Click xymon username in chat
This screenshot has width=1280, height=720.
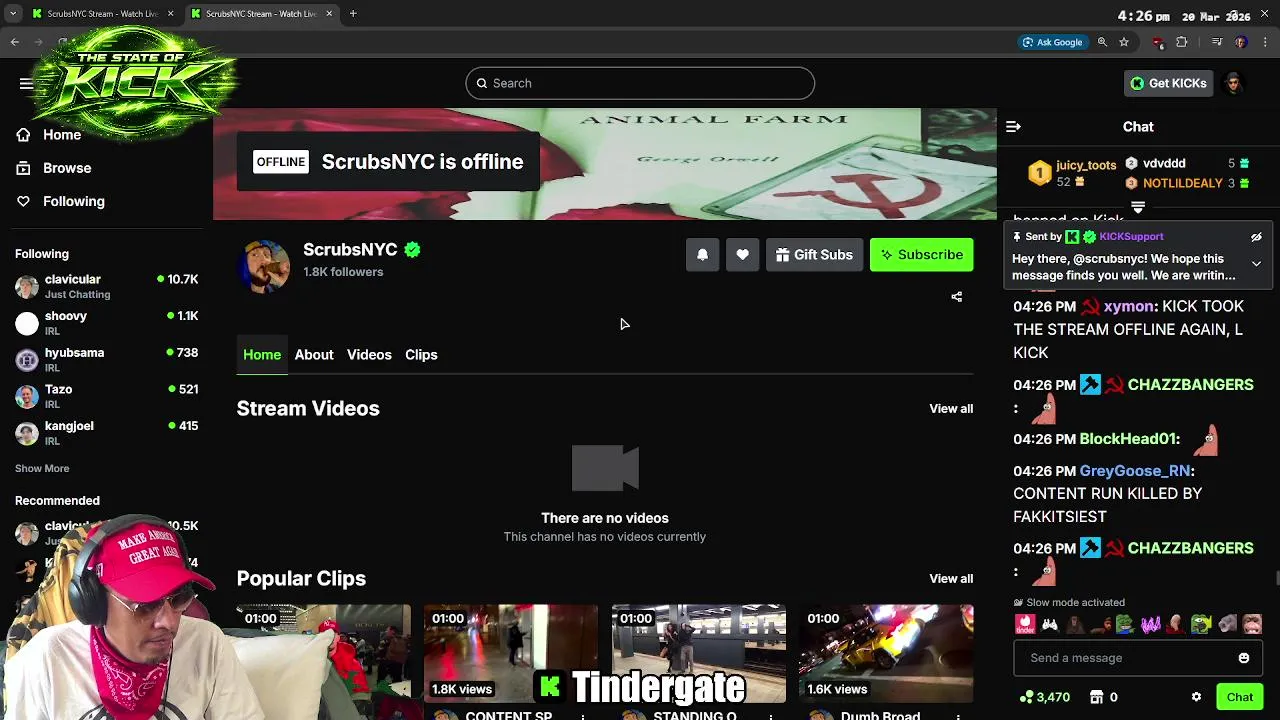pyautogui.click(x=1128, y=307)
